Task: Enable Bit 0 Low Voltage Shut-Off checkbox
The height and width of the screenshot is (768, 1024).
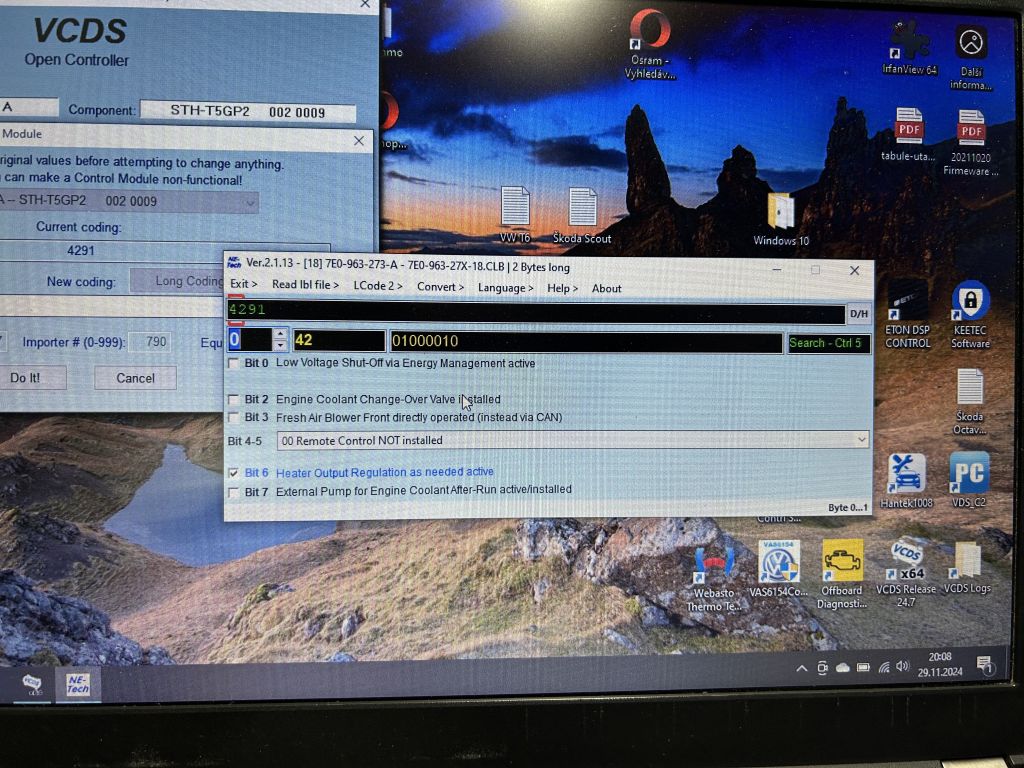Action: (x=234, y=364)
